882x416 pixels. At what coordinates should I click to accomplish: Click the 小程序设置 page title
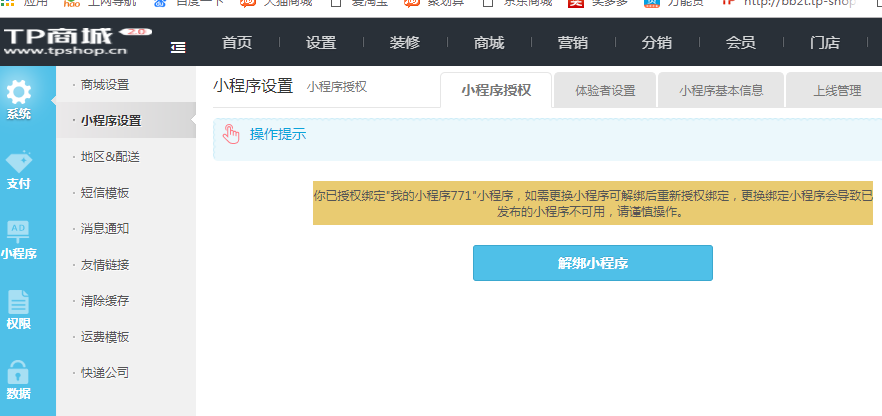(253, 86)
